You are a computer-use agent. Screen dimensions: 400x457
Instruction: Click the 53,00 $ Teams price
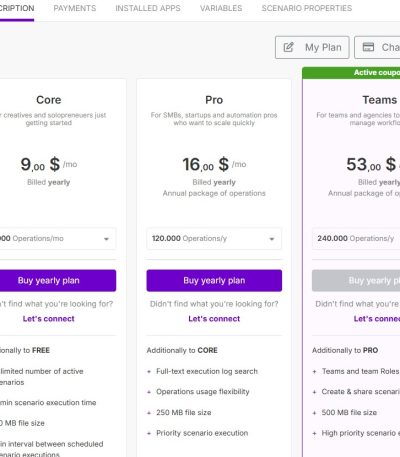pyautogui.click(x=371, y=164)
